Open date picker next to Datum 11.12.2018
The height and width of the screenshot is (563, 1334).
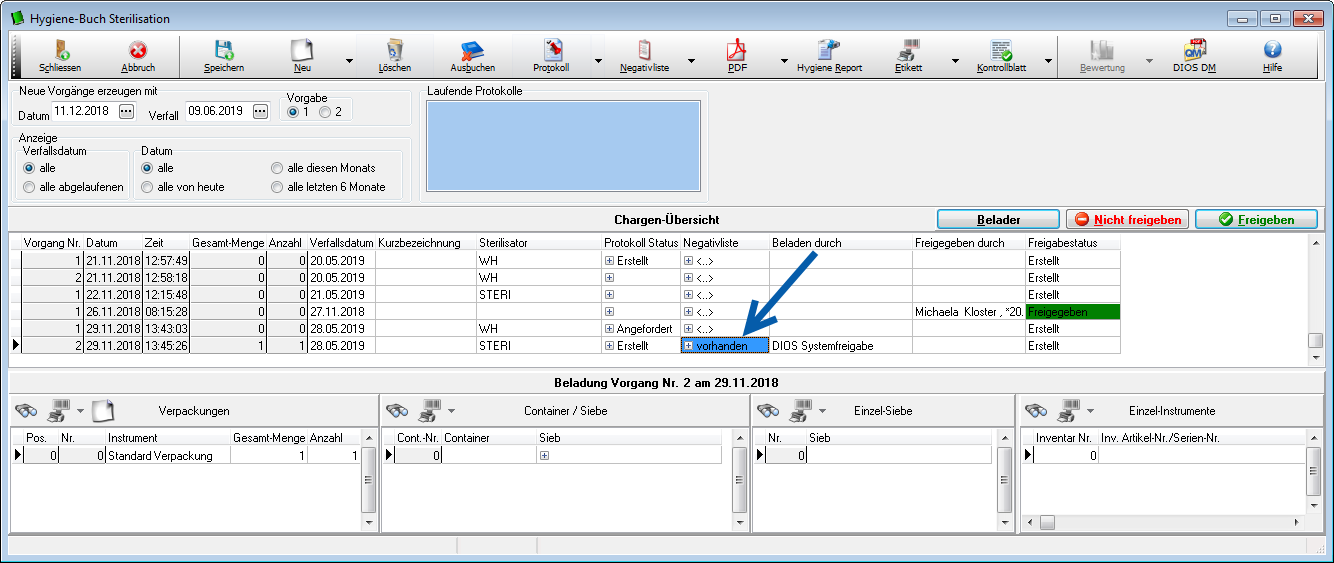125,112
